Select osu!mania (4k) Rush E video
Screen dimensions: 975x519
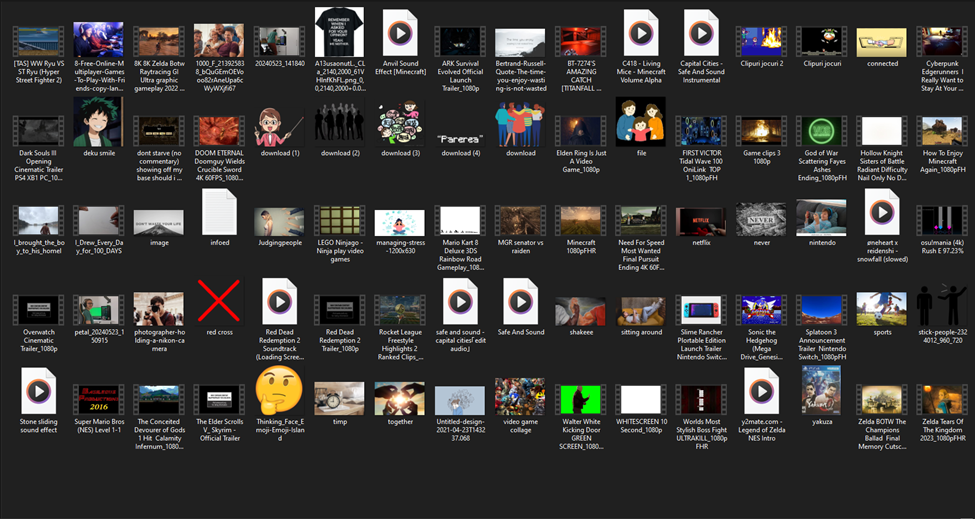coord(942,221)
